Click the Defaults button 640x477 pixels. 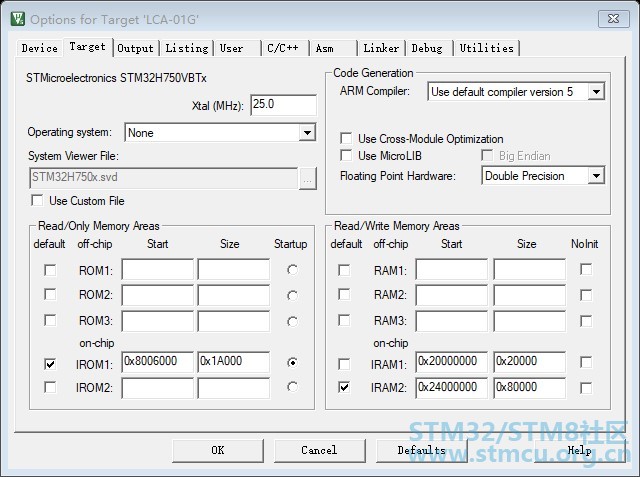[x=422, y=450]
